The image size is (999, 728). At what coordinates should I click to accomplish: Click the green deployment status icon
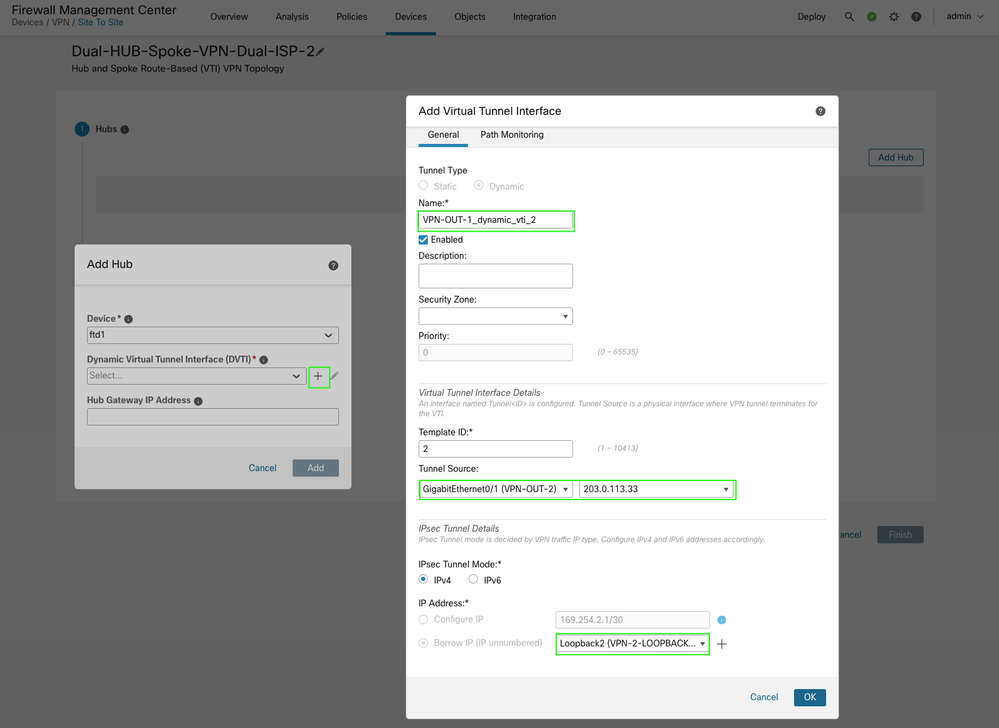point(872,17)
